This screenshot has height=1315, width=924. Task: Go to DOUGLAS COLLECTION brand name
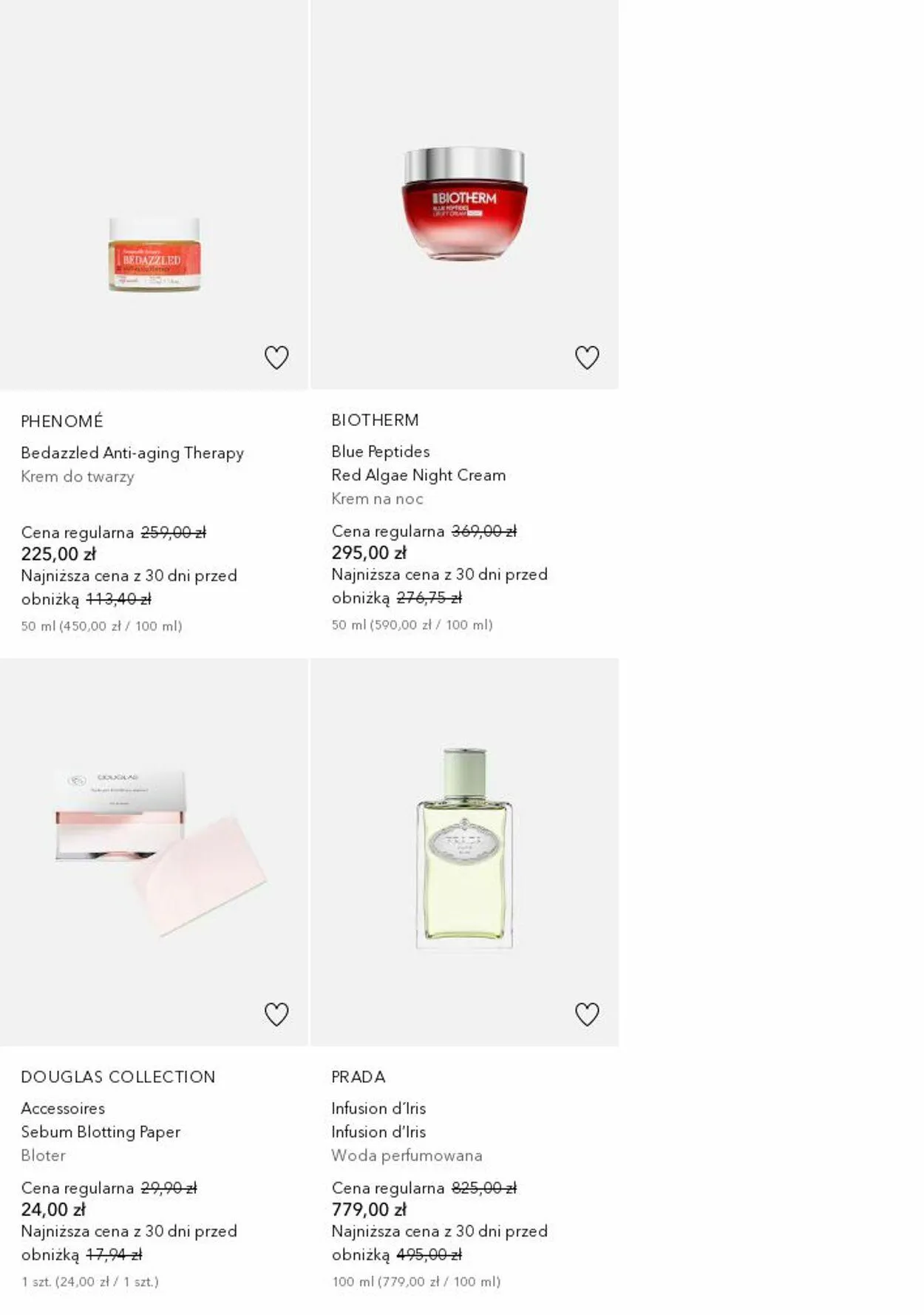[x=118, y=1077]
